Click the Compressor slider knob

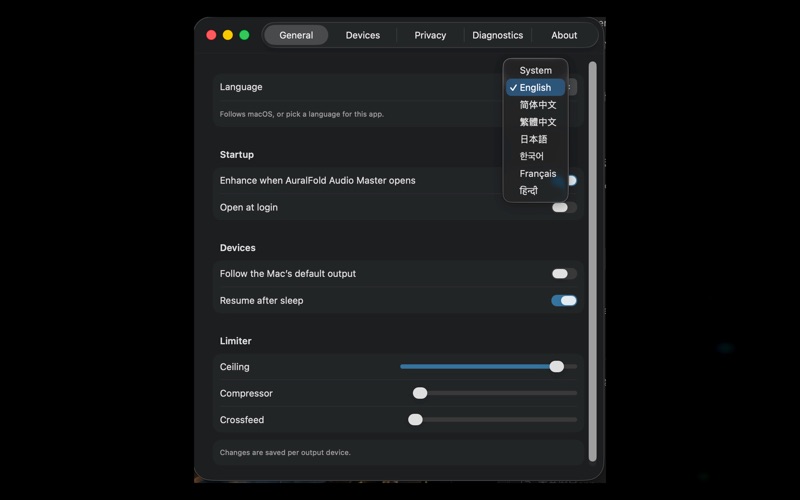(x=420, y=393)
